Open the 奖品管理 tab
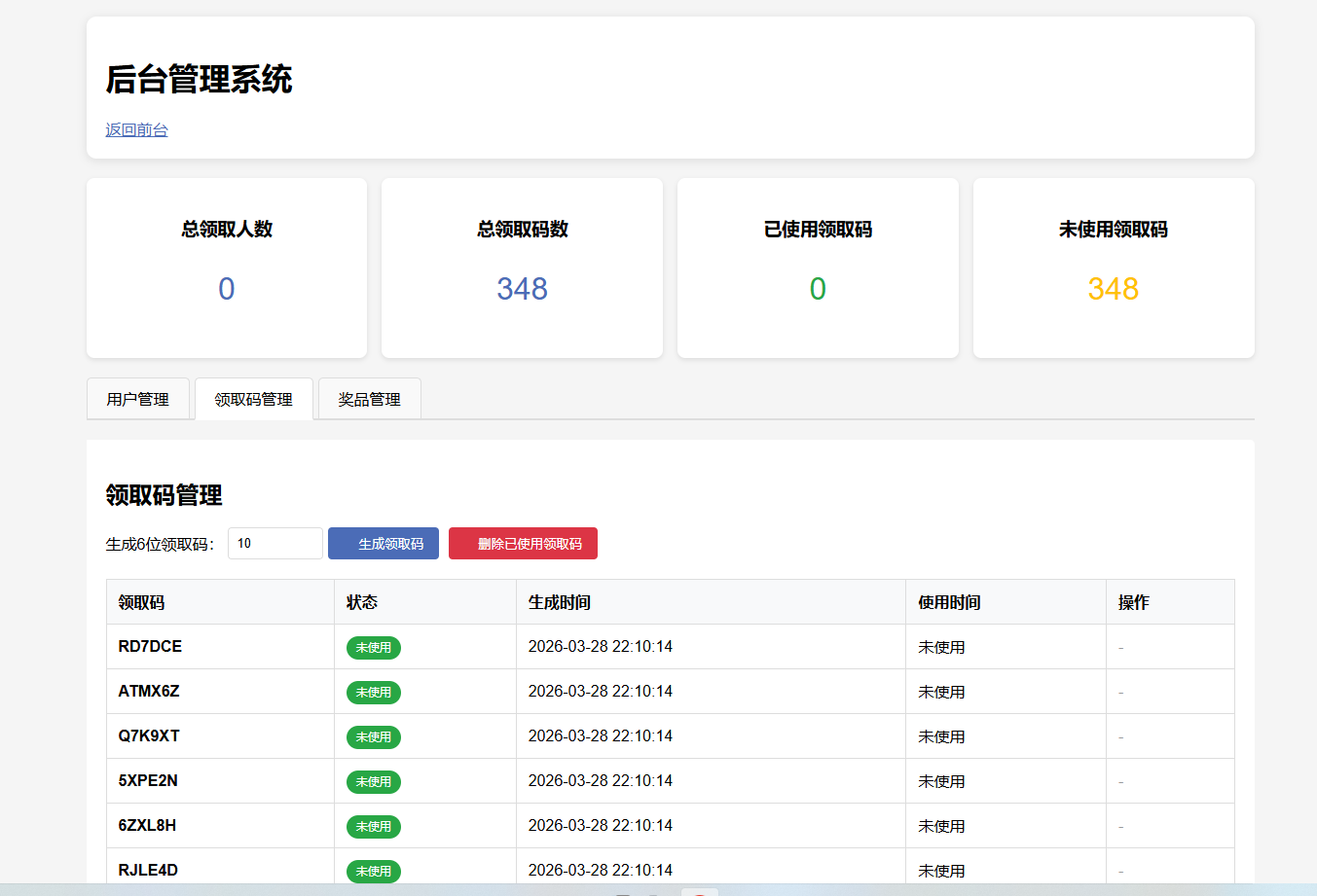The width and height of the screenshot is (1317, 896). point(369,399)
